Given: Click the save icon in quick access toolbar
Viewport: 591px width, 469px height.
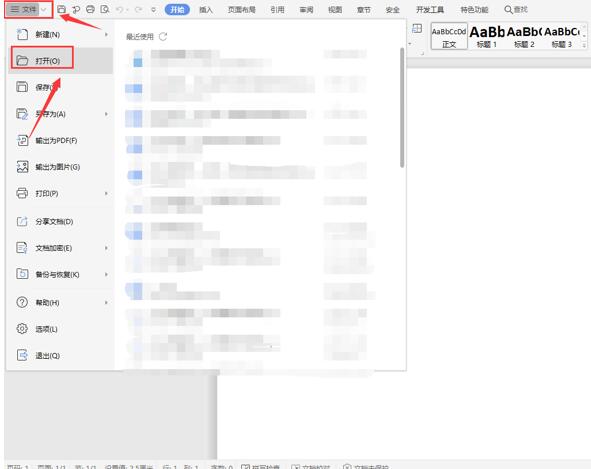Looking at the screenshot, I should (61, 9).
